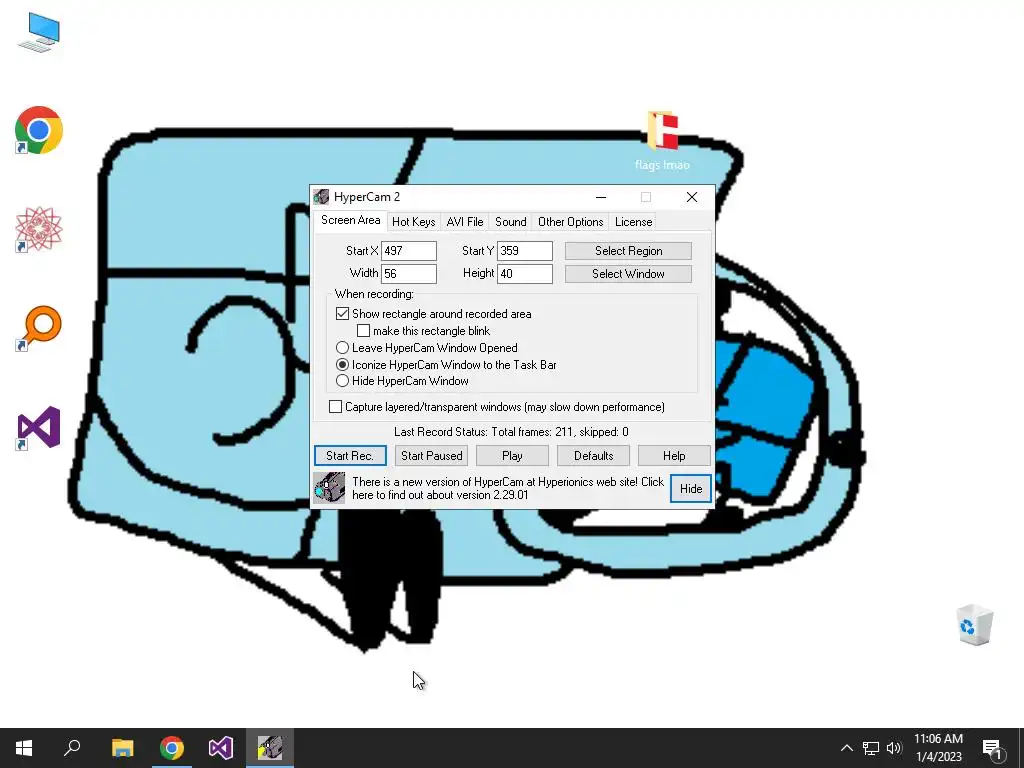Open taskbar search magnifier
Viewport: 1024px width, 768px height.
point(72,748)
